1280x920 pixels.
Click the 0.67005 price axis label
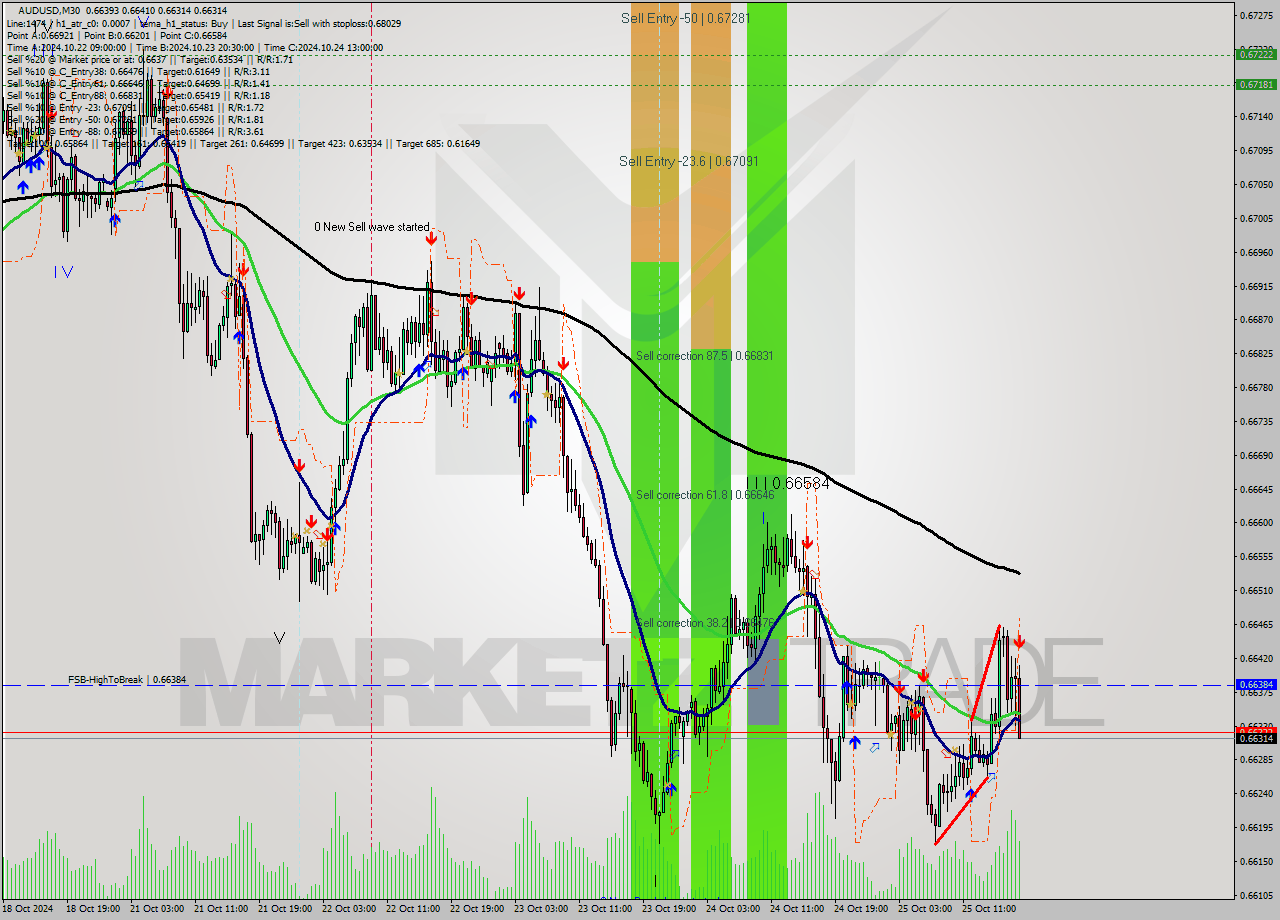tap(1256, 218)
